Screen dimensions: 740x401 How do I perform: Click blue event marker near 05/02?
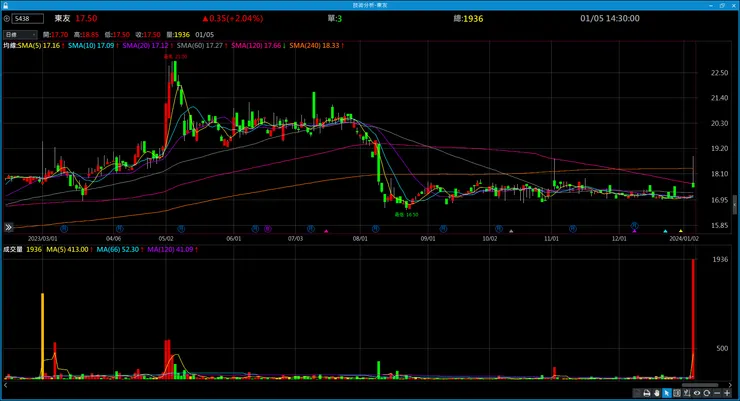click(x=181, y=229)
